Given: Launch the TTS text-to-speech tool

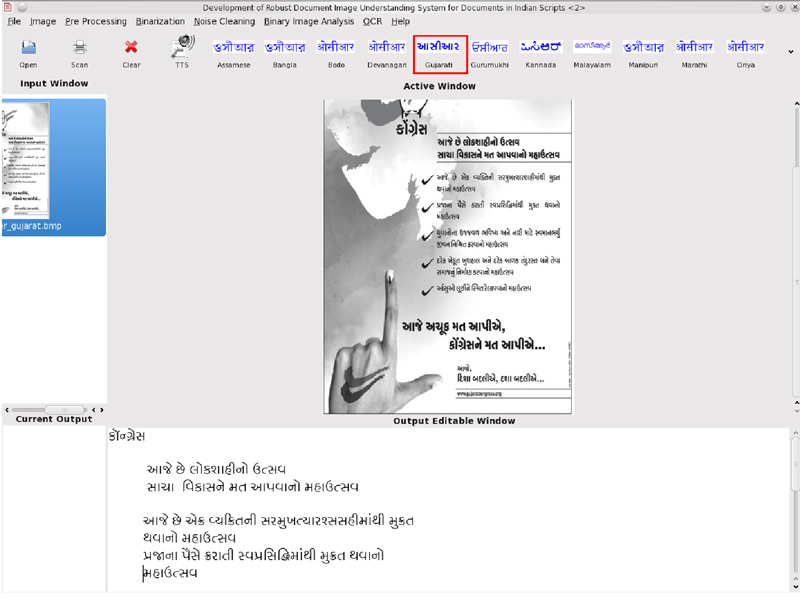Looking at the screenshot, I should 182,50.
